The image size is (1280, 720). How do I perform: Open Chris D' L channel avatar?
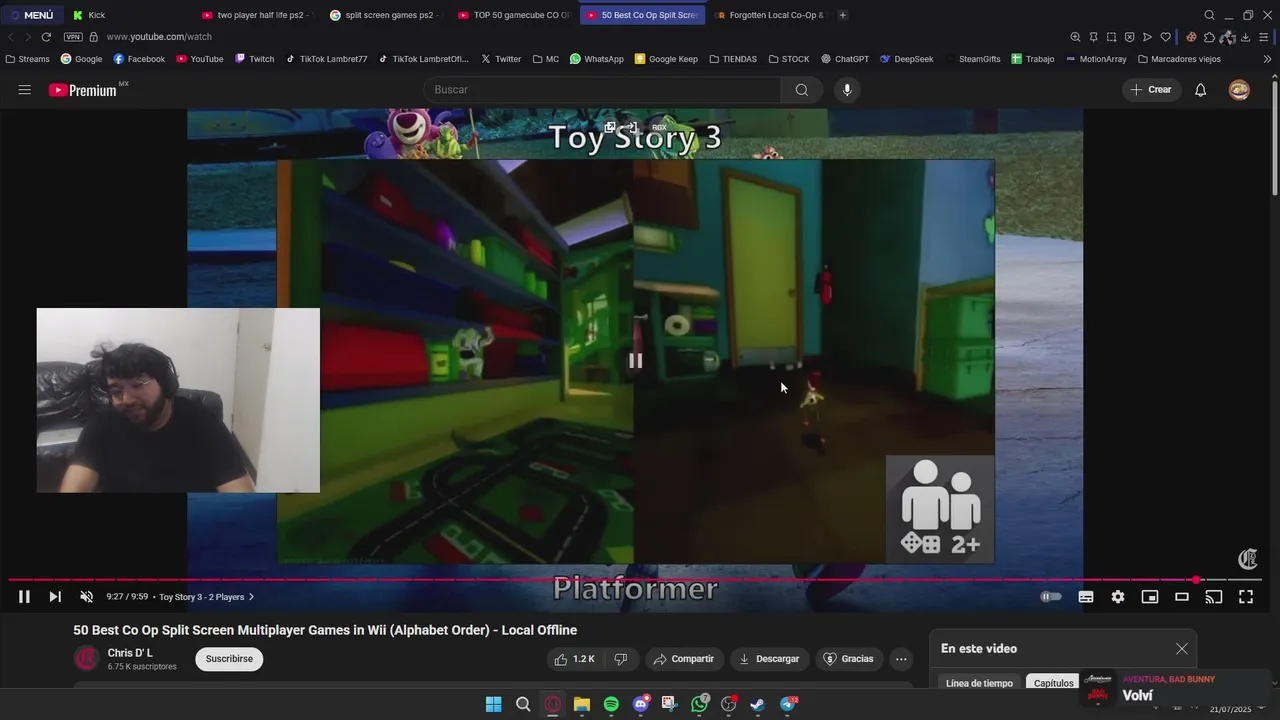pos(86,659)
